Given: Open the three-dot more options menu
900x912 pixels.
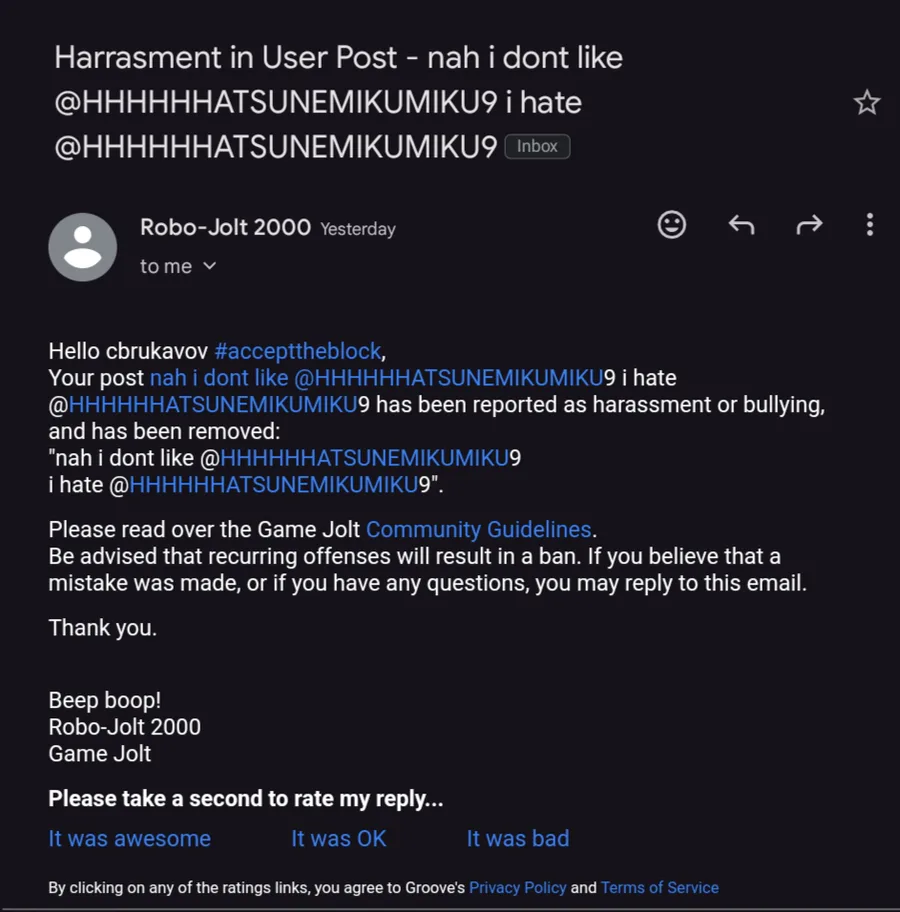Looking at the screenshot, I should [x=869, y=225].
